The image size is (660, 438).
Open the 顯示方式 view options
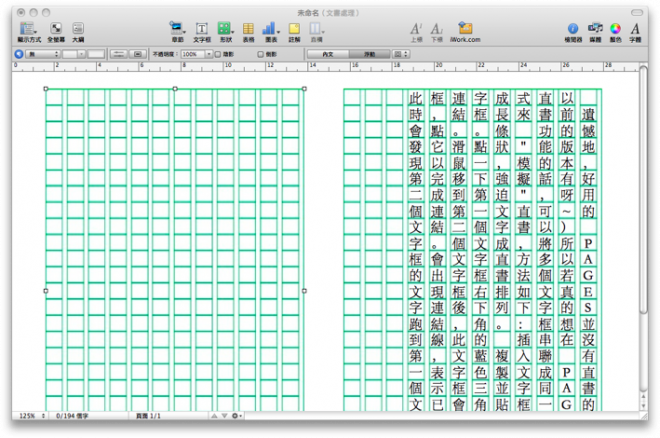[x=28, y=29]
